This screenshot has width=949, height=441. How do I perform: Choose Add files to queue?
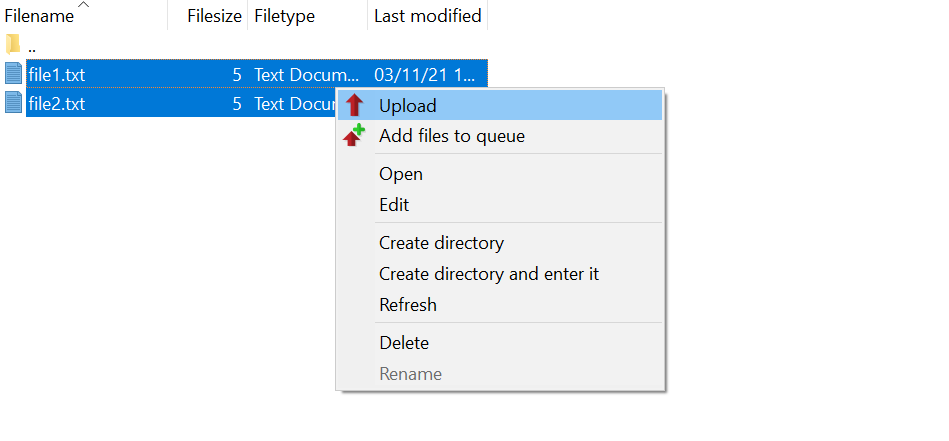pyautogui.click(x=451, y=136)
